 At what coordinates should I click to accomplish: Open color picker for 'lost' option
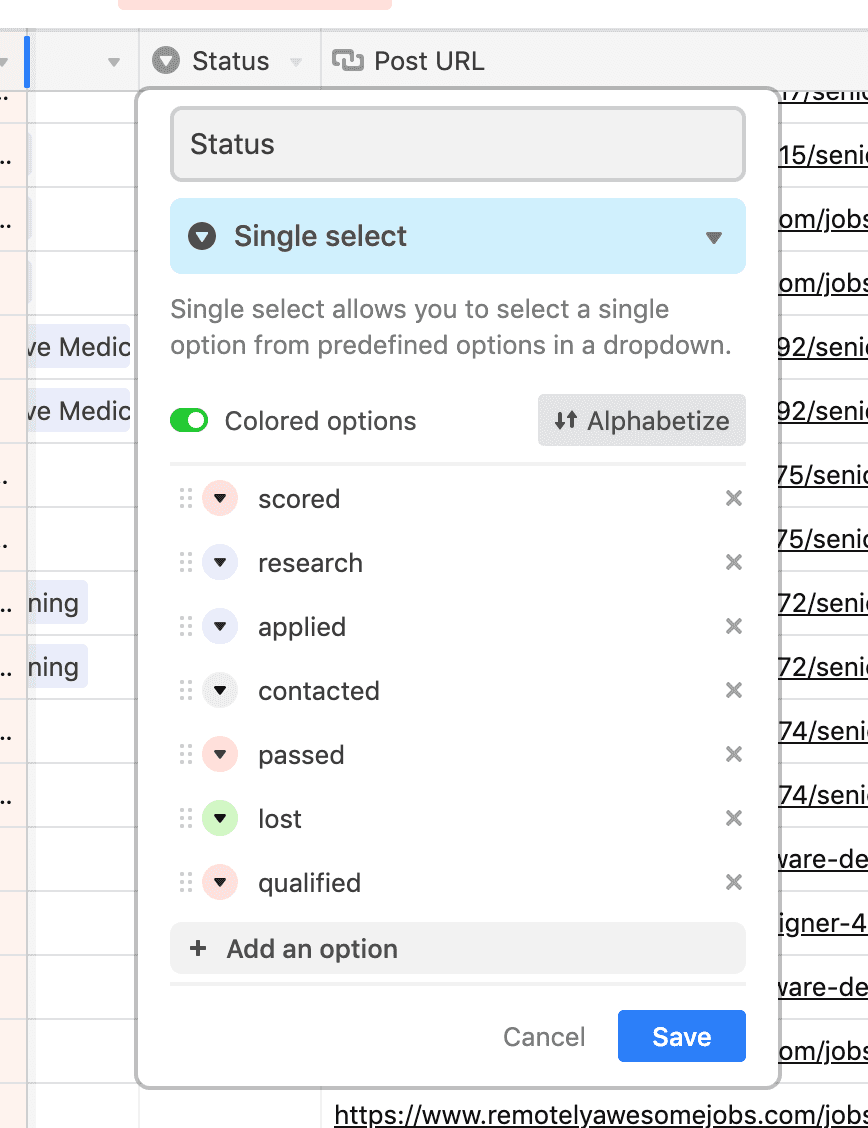[220, 819]
